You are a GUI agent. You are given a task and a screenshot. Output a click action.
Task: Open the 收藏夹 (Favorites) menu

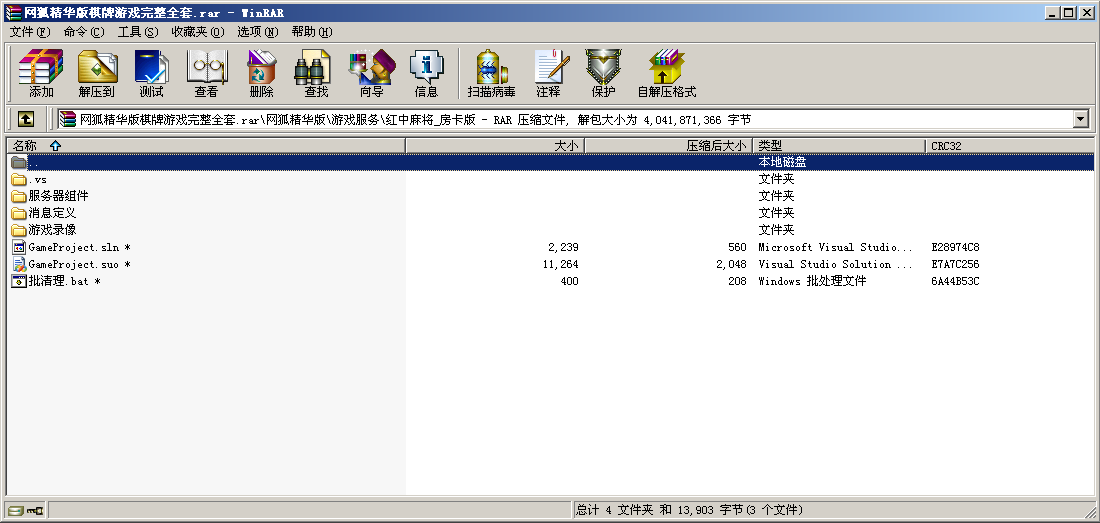pos(197,32)
